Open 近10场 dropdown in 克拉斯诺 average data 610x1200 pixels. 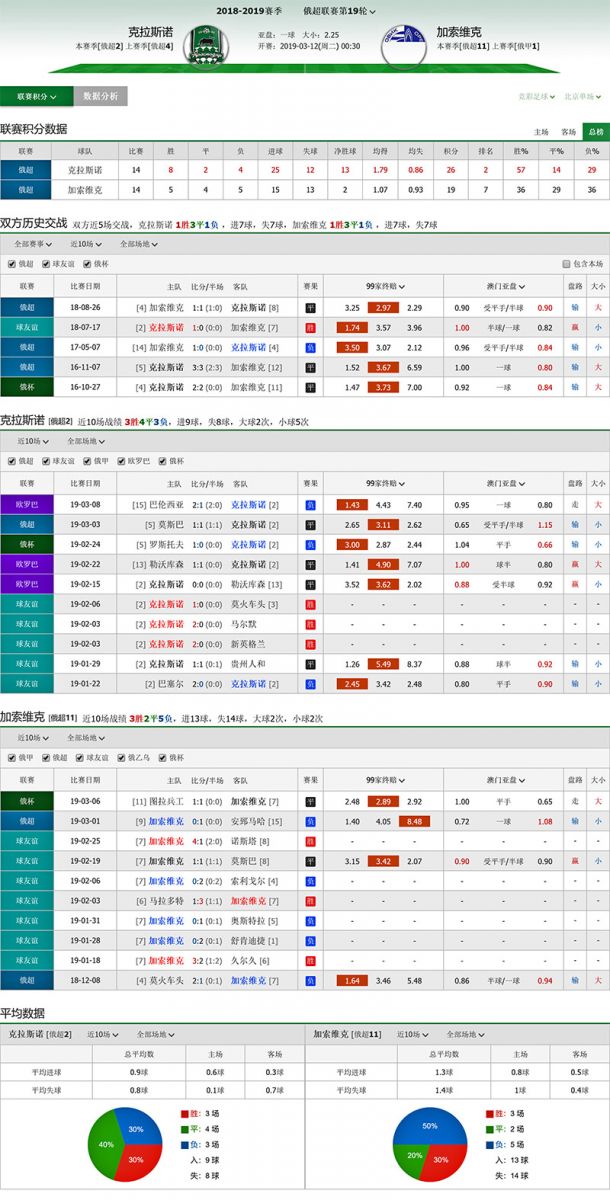pos(105,1034)
